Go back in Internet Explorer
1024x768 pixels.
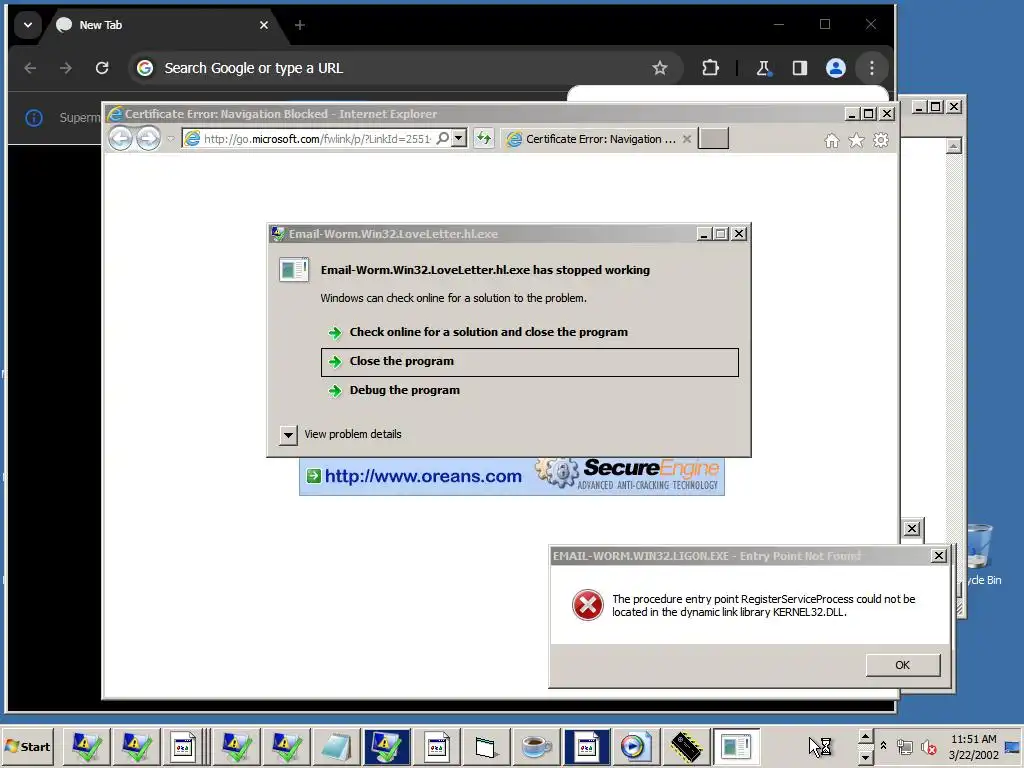coord(120,138)
